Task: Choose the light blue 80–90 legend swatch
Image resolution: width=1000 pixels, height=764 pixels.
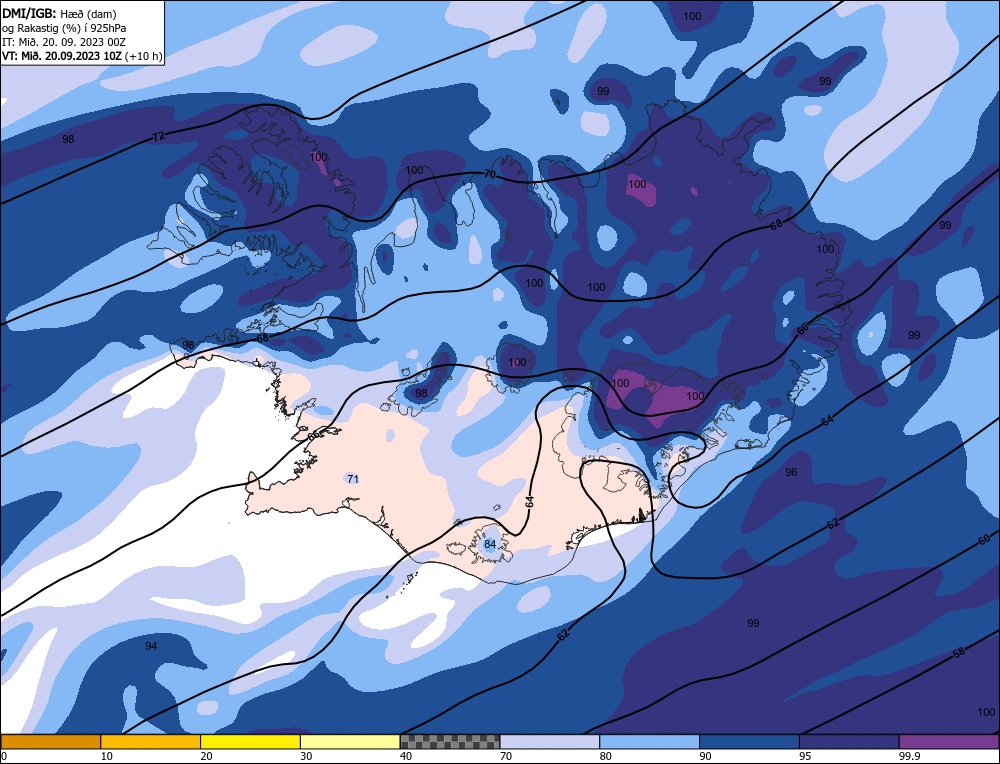Action: point(649,741)
